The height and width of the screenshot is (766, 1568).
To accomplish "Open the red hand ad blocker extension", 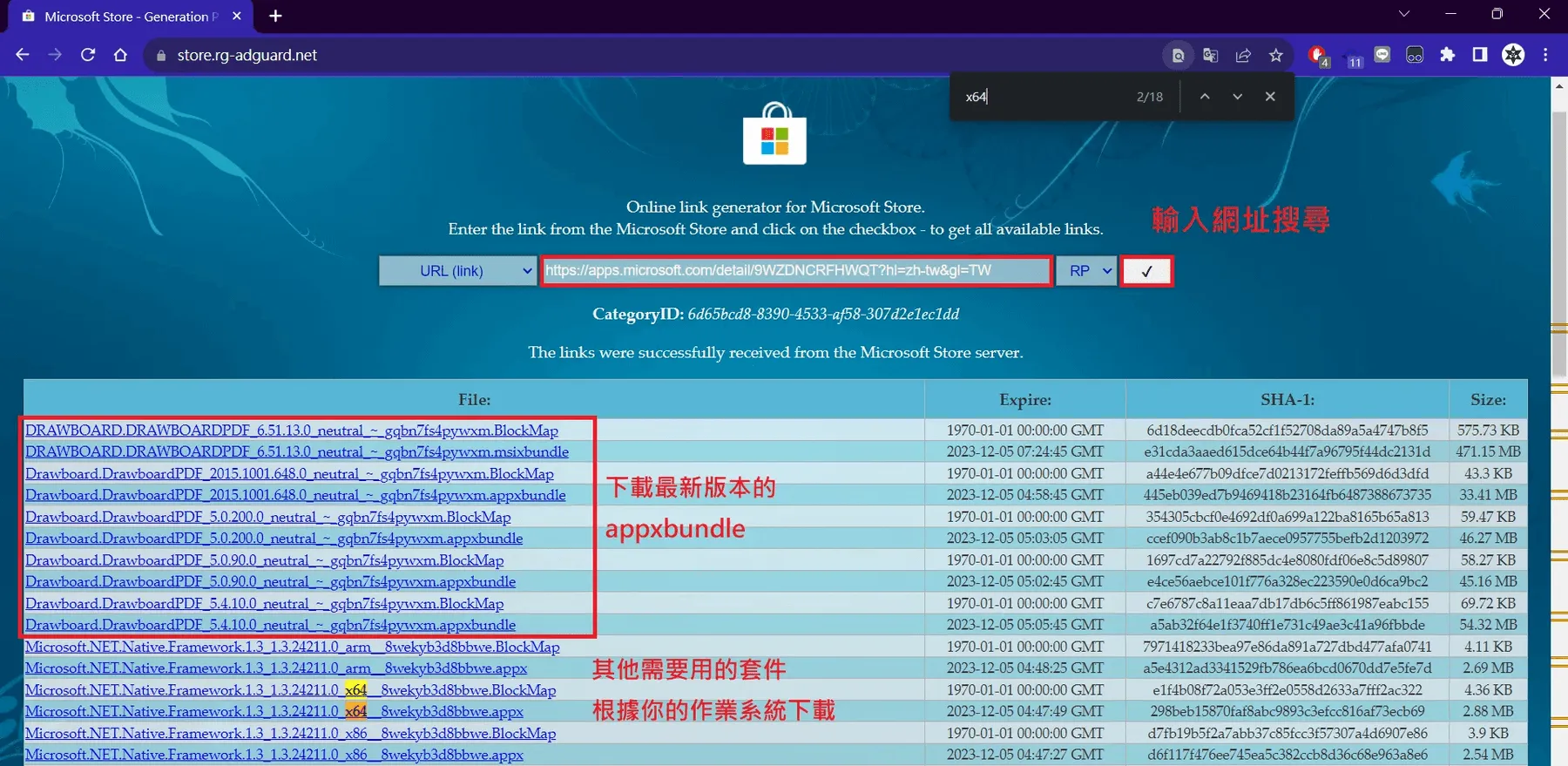I will coord(1318,55).
